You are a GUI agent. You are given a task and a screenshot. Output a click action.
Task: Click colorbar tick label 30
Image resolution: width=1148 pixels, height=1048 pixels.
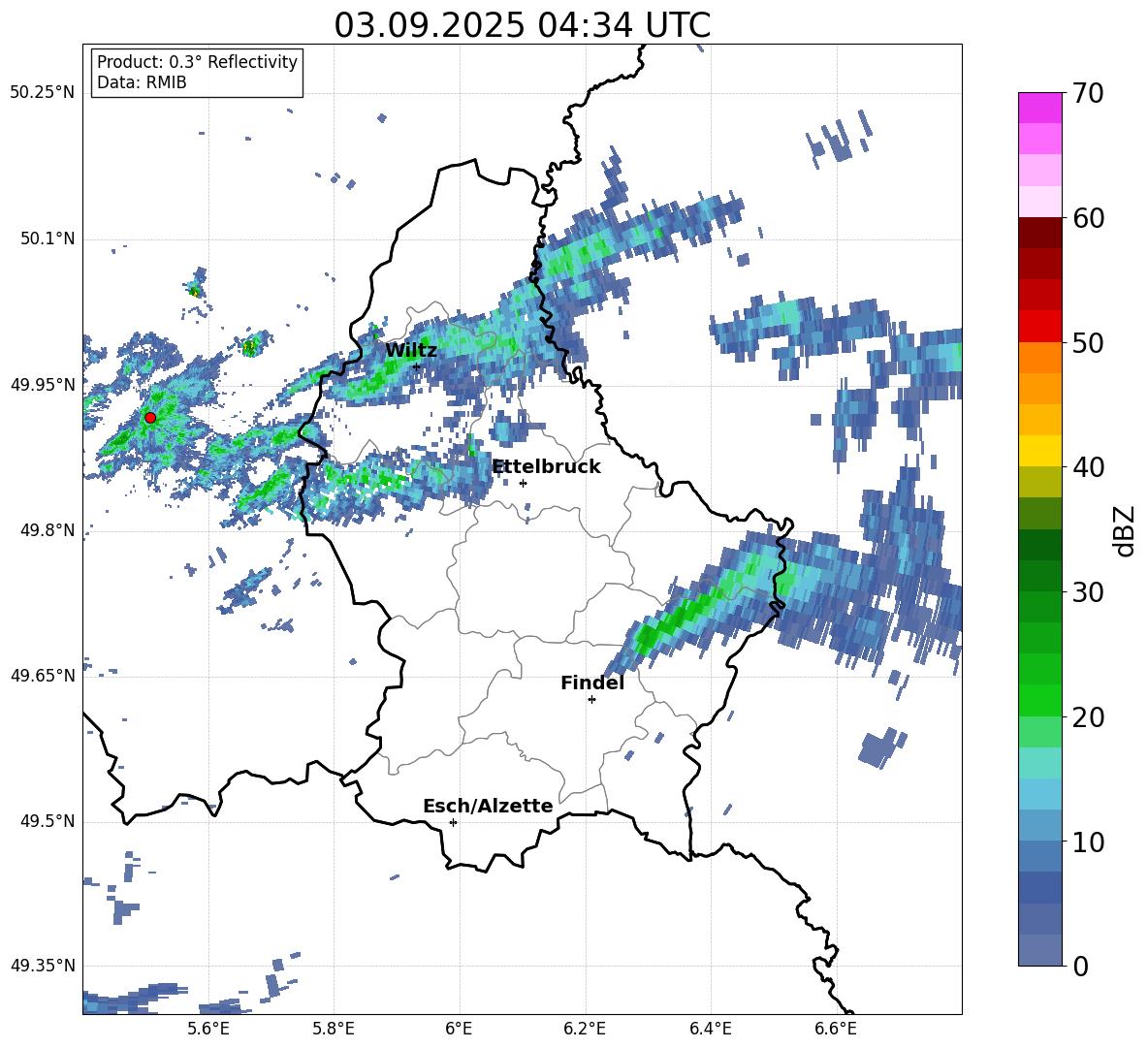[1088, 592]
